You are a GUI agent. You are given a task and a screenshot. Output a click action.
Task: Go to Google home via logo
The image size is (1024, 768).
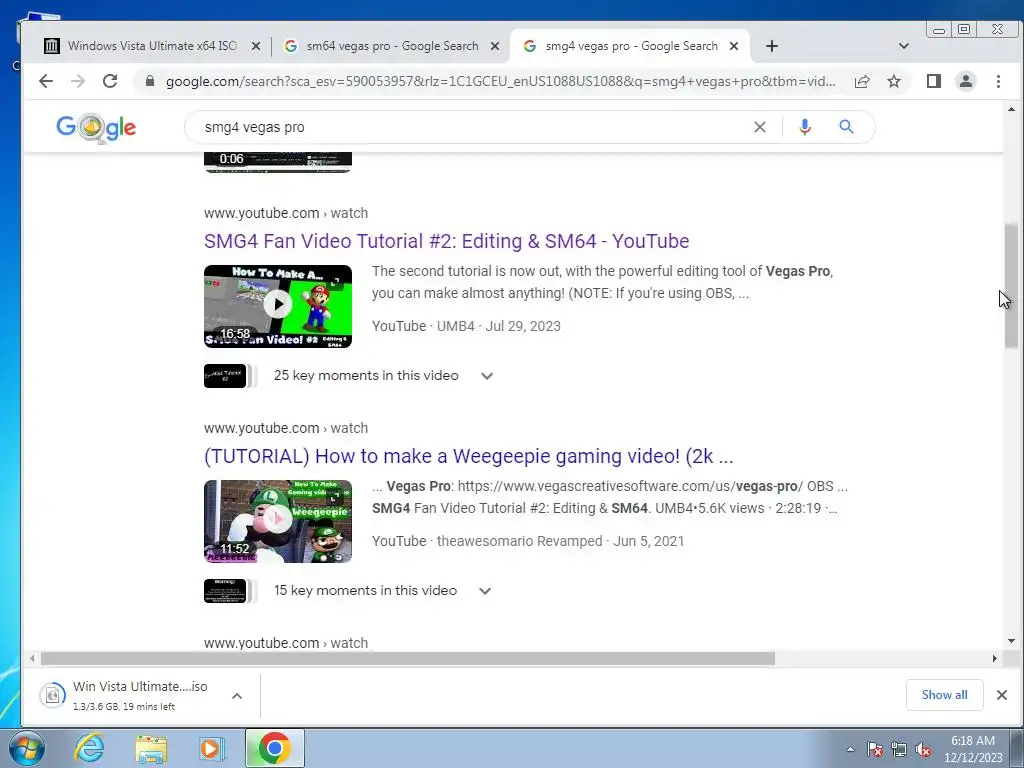(96, 128)
